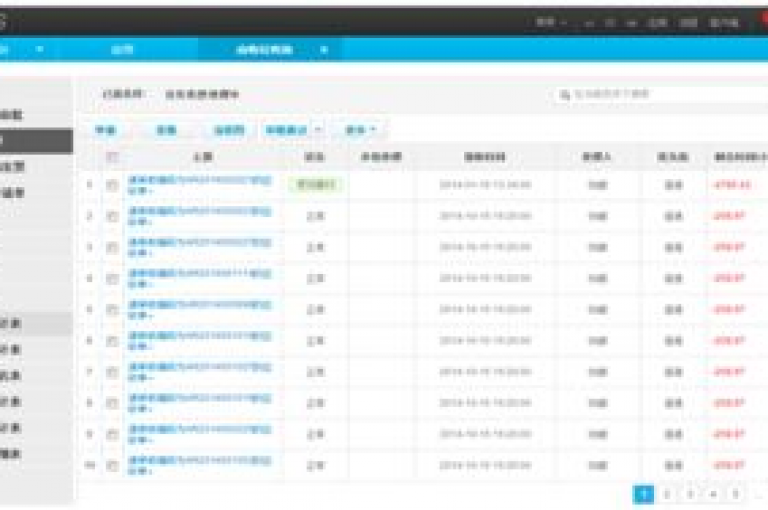The height and width of the screenshot is (510, 768).
Task: Tick the checkbox in table row 1
Action: (112, 185)
